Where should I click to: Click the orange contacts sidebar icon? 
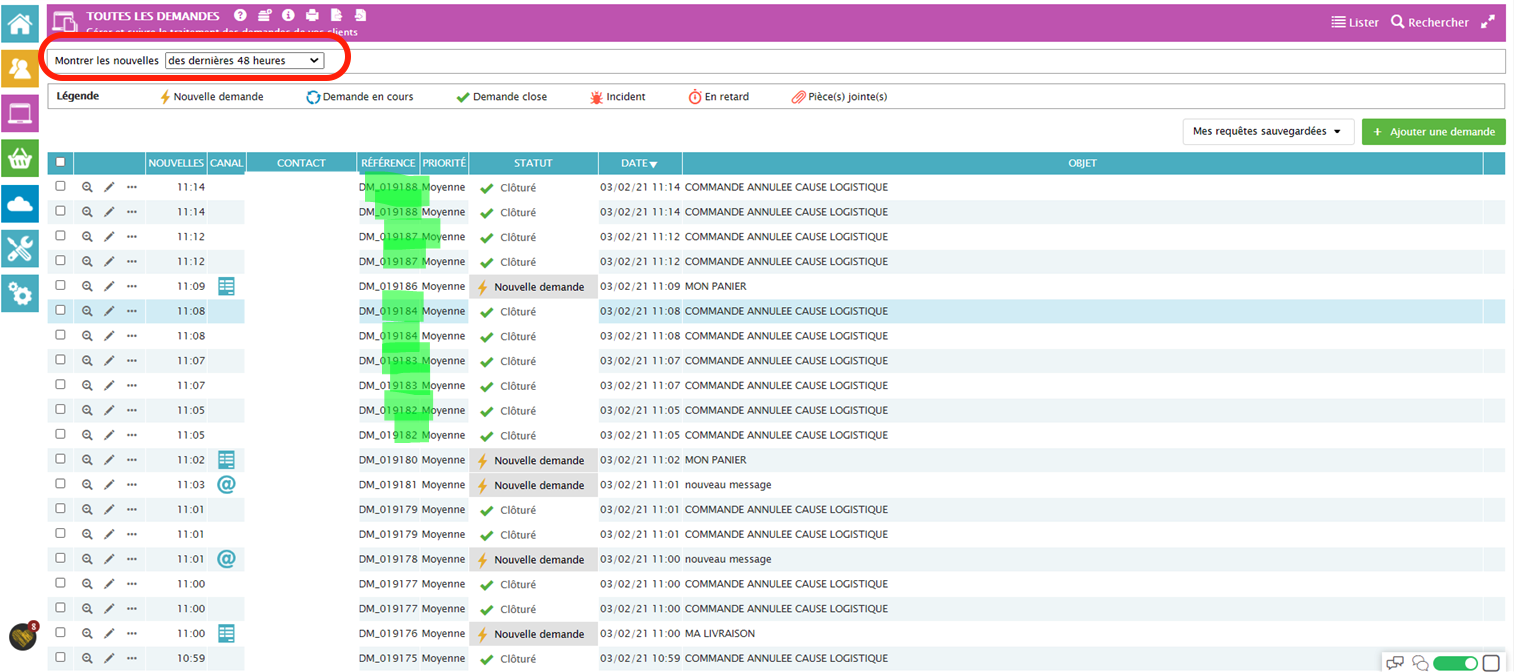click(20, 68)
